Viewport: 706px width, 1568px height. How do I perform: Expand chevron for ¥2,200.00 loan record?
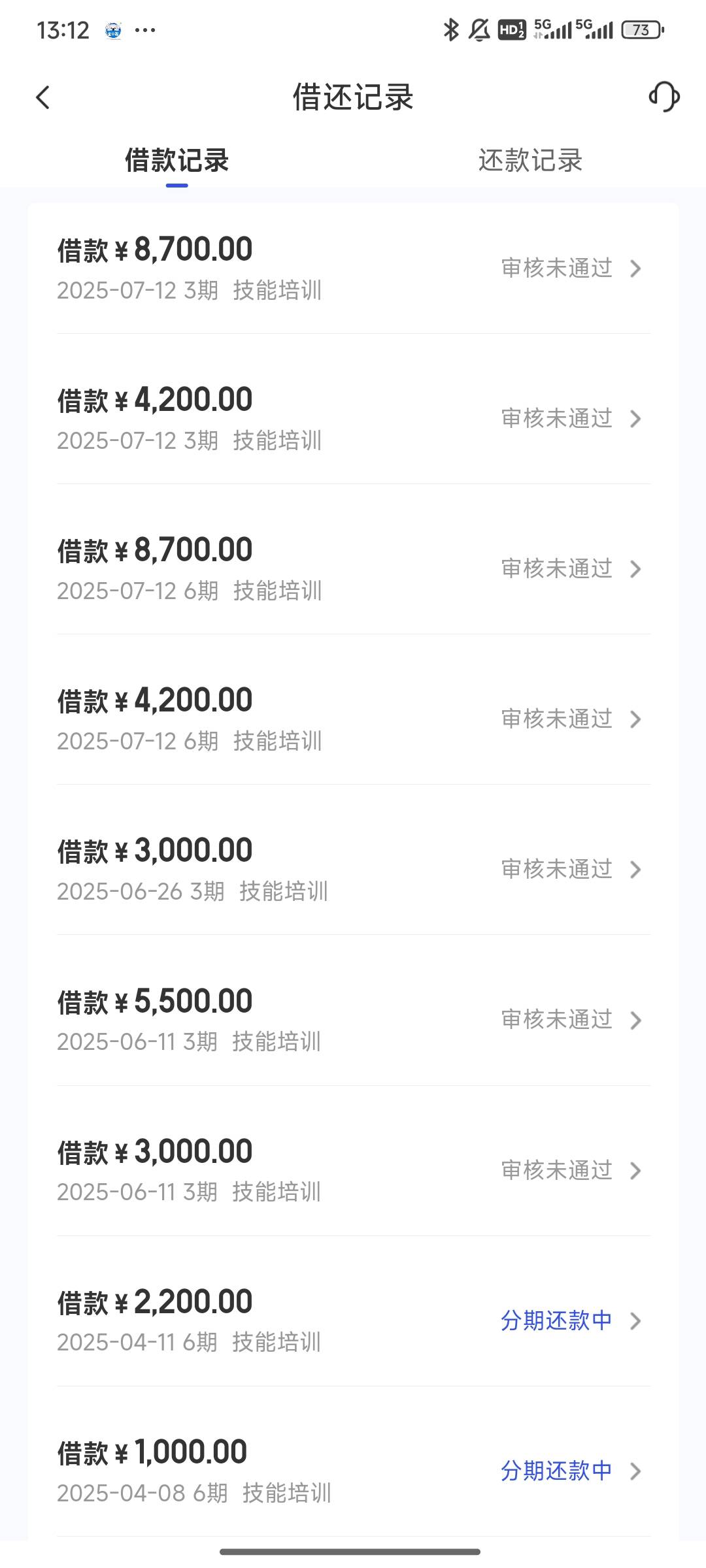pyautogui.click(x=635, y=1320)
